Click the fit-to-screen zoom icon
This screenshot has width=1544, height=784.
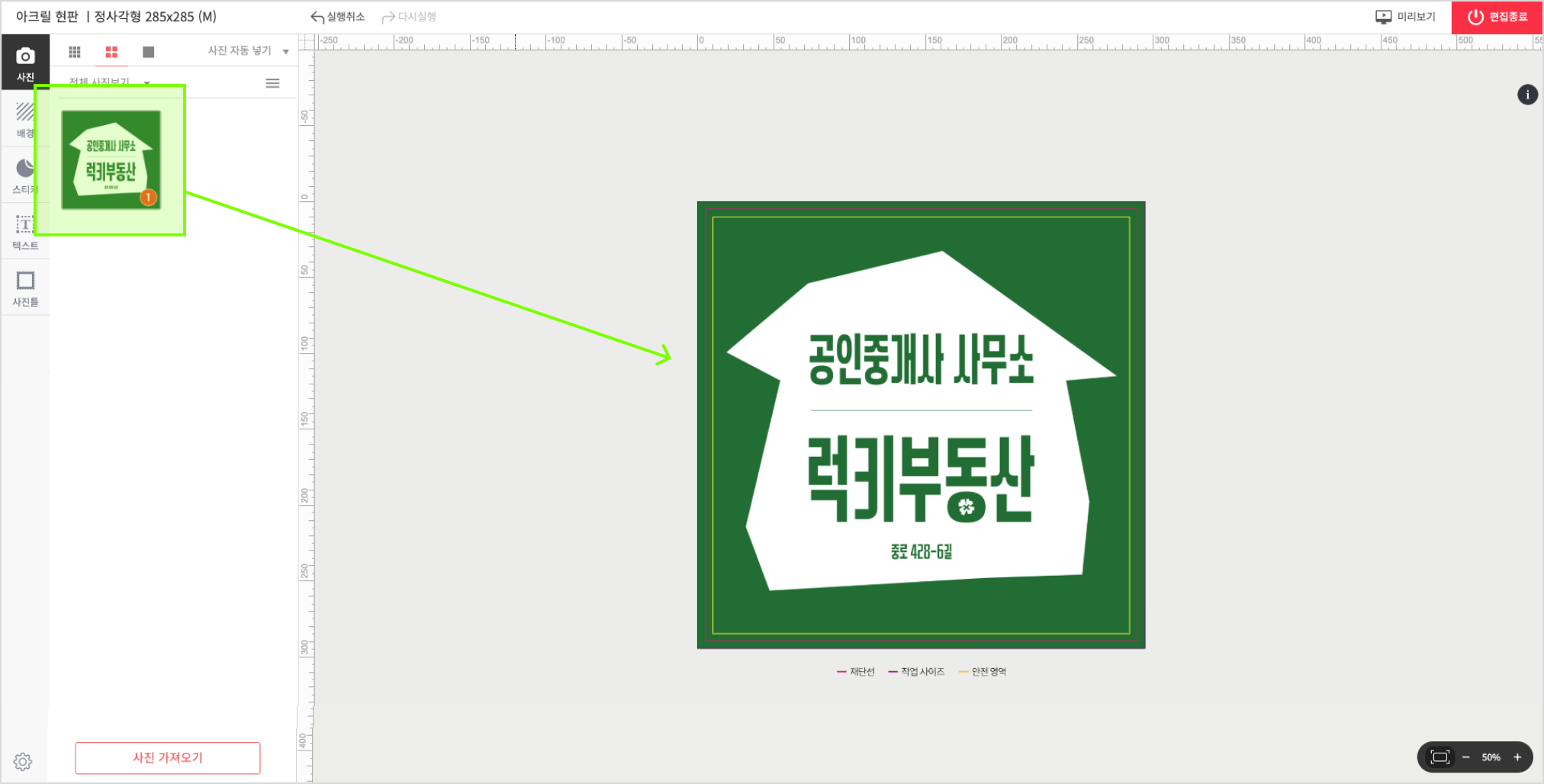[x=1440, y=757]
